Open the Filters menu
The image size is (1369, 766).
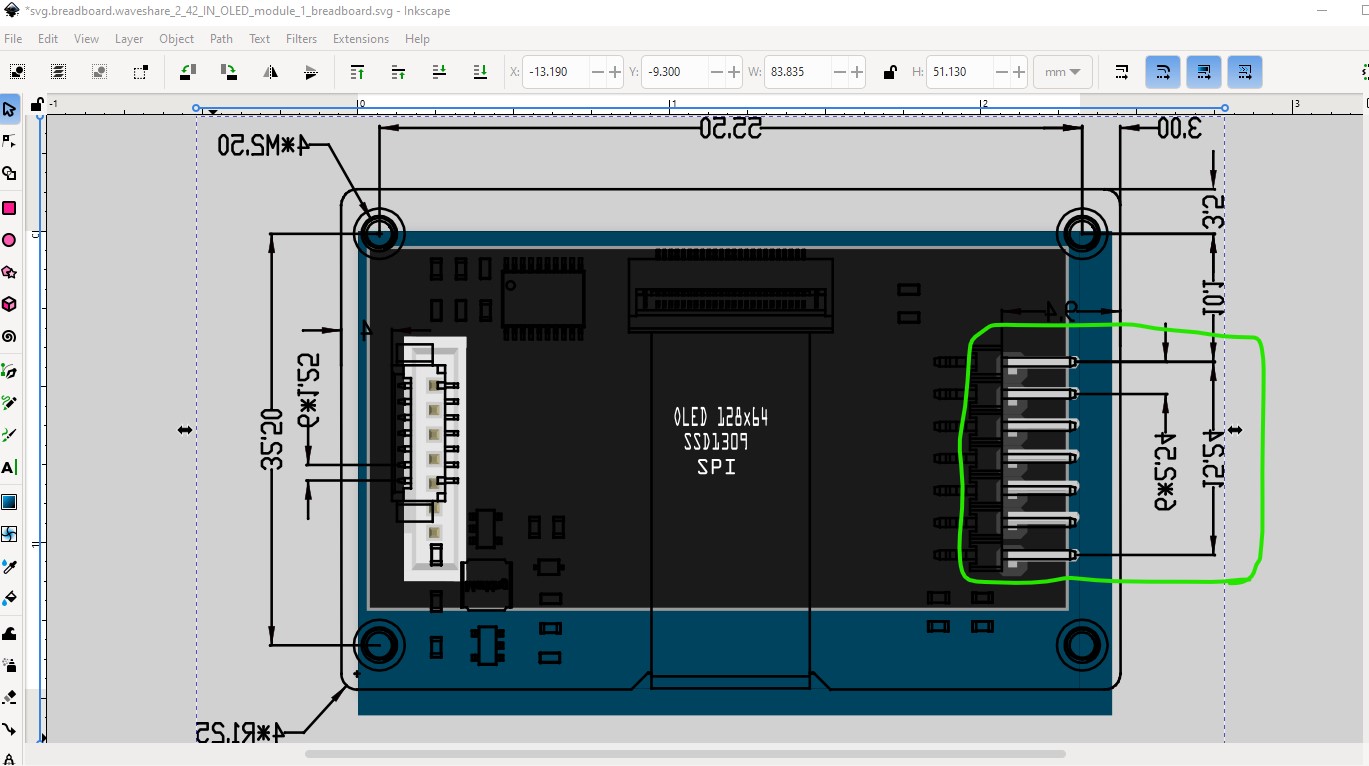coord(301,39)
